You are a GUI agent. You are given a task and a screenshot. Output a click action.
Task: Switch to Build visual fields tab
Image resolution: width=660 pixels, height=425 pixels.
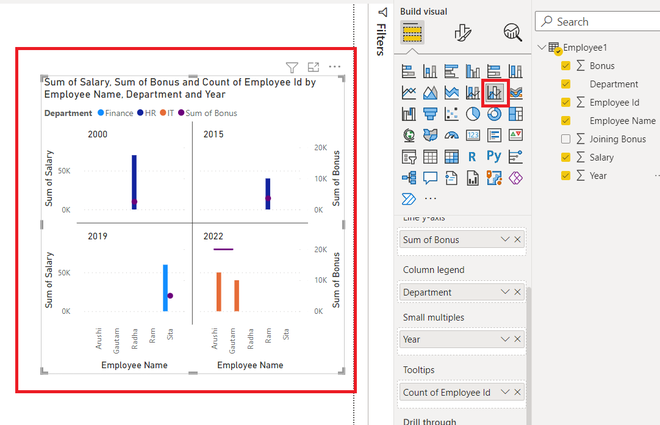412,33
